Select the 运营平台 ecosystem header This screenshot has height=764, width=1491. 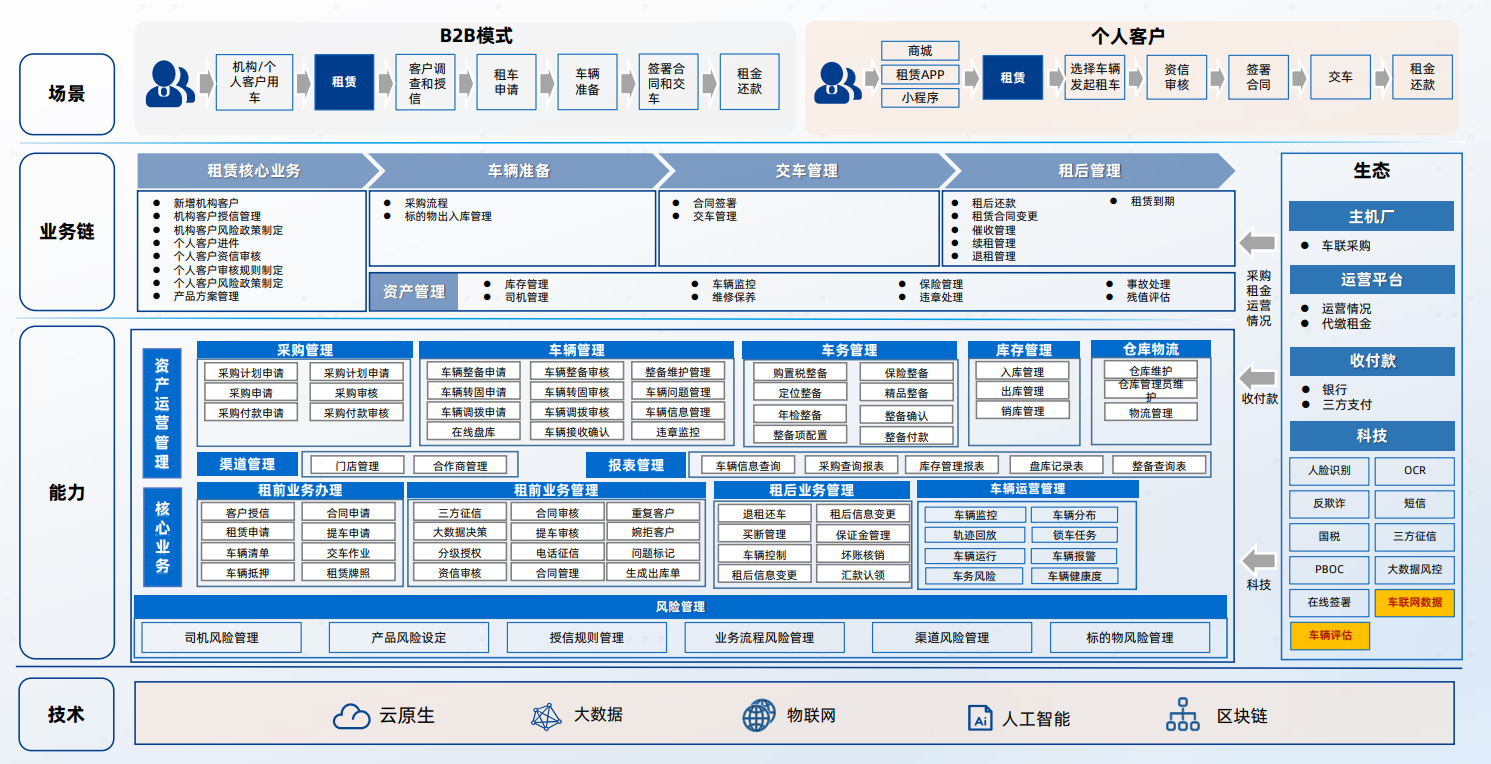(1371, 279)
